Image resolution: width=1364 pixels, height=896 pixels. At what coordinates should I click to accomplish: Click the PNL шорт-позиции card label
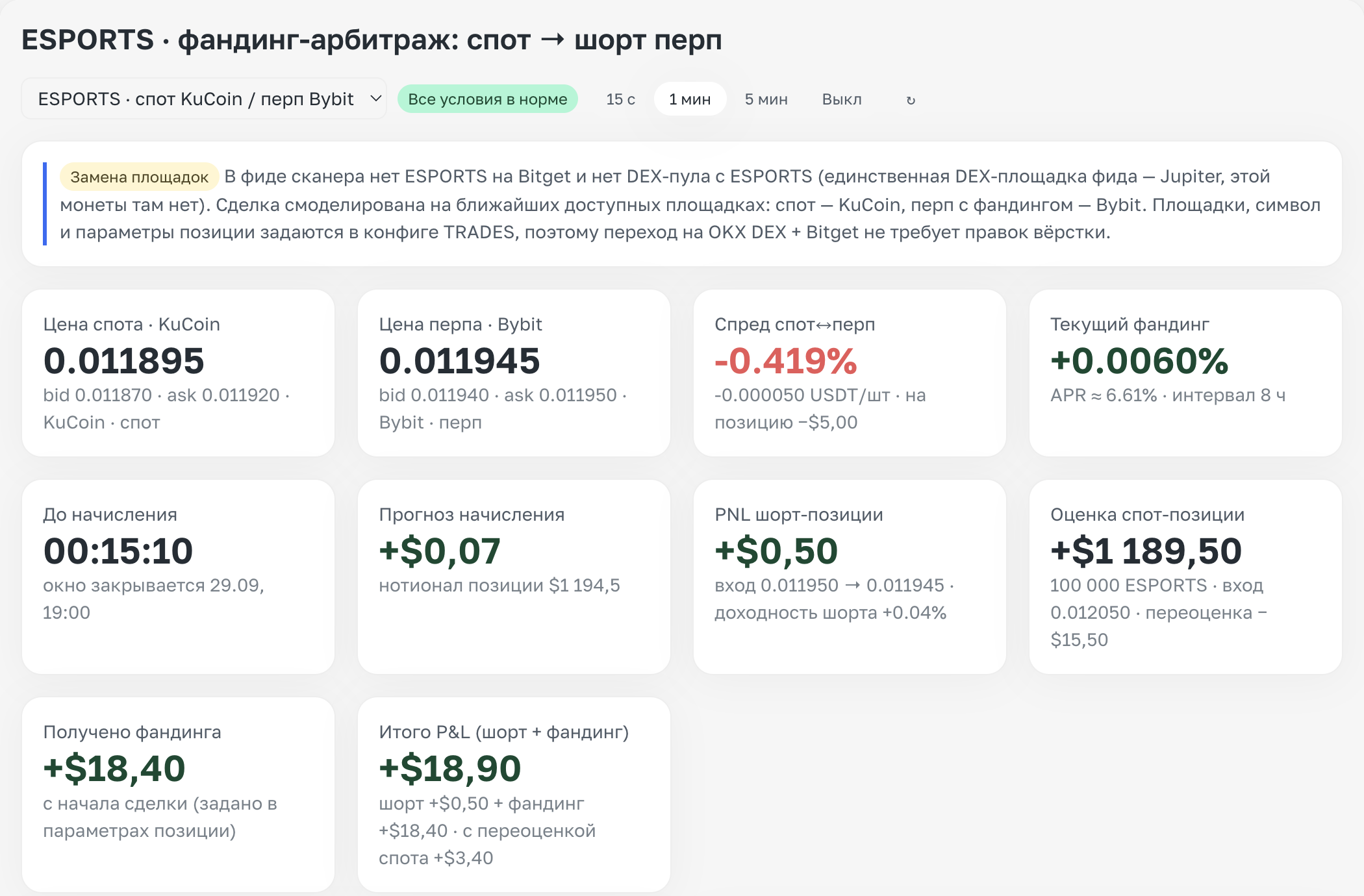[799, 514]
